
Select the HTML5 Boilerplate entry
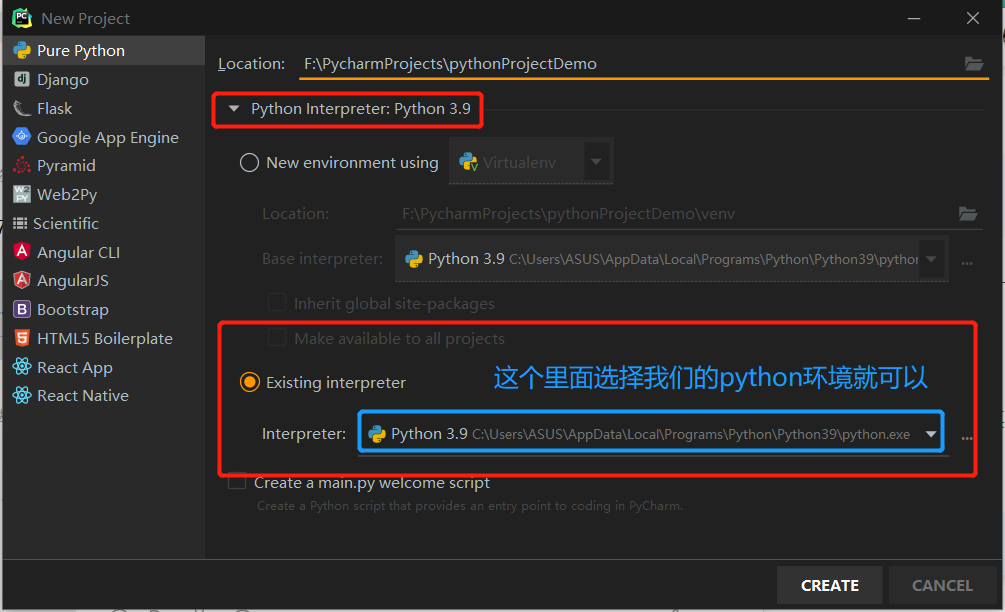point(104,338)
